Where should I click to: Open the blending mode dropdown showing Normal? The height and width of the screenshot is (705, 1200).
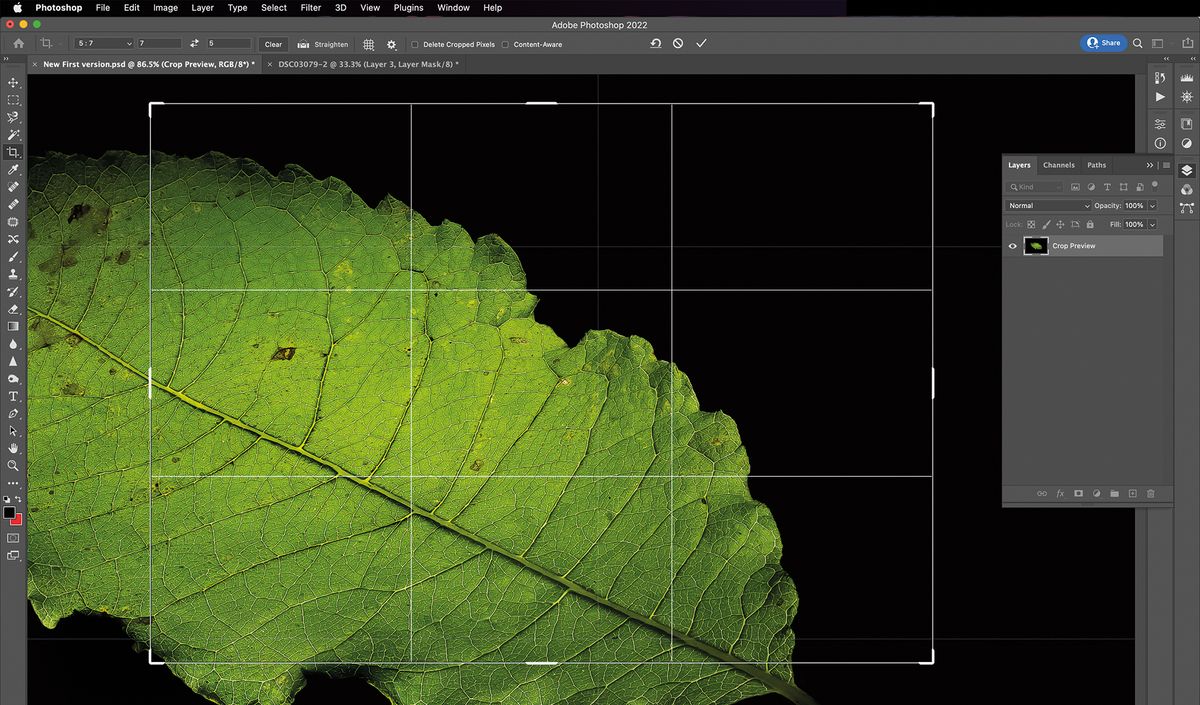(x=1048, y=205)
